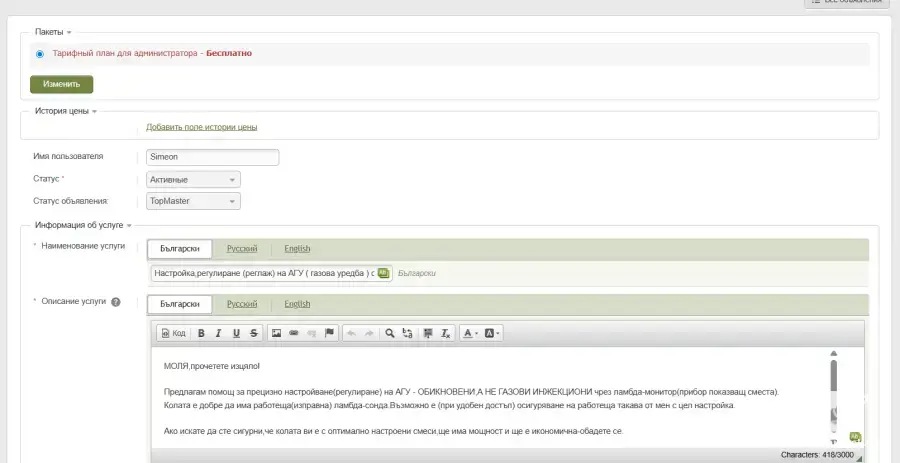Image resolution: width=900 pixels, height=463 pixels.
Task: Insert a link using the chain icon
Action: (294, 333)
